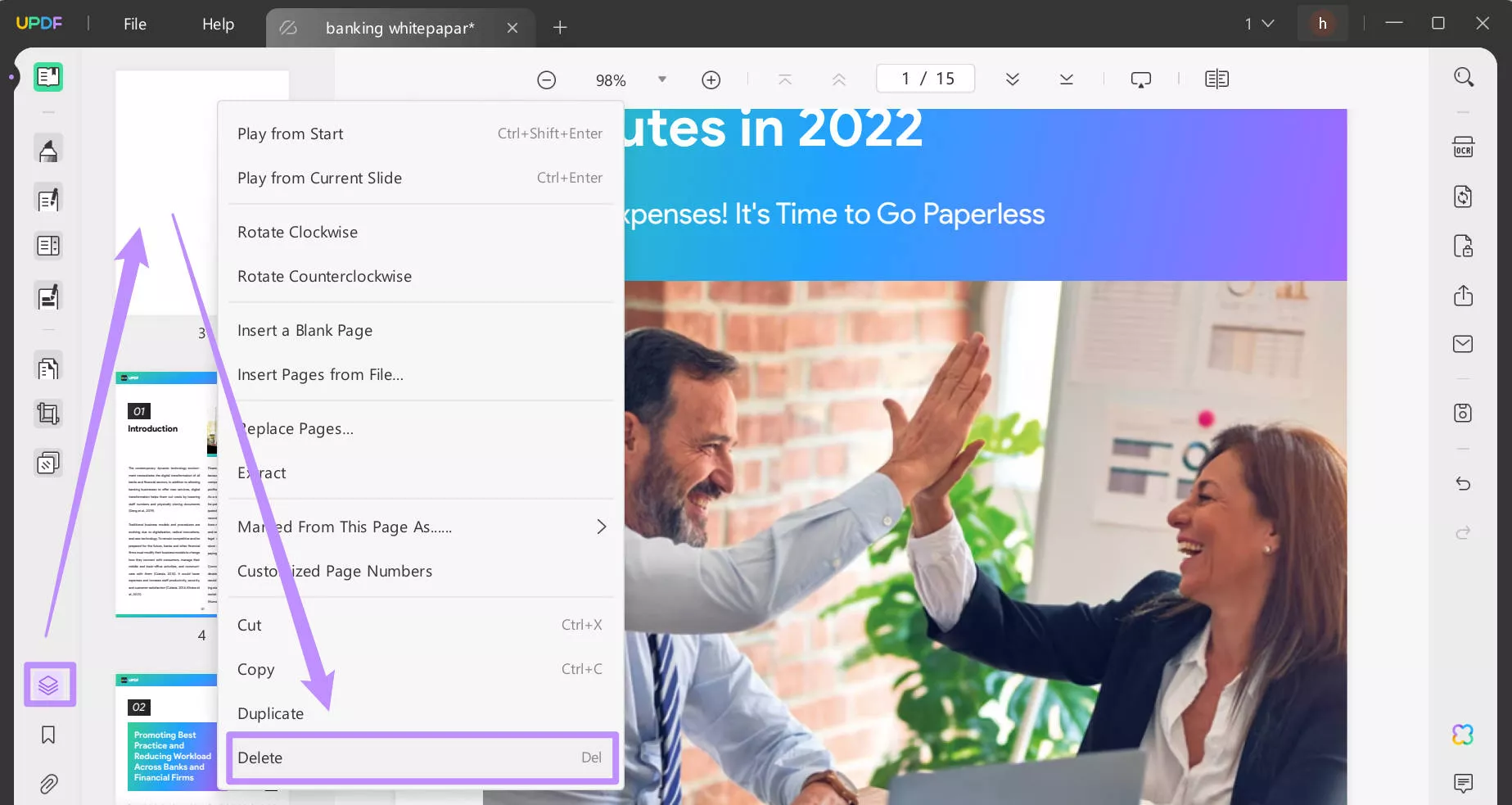Viewport: 1512px width, 805px height.
Task: Select Rotate Counterclockwise
Action: click(x=421, y=276)
